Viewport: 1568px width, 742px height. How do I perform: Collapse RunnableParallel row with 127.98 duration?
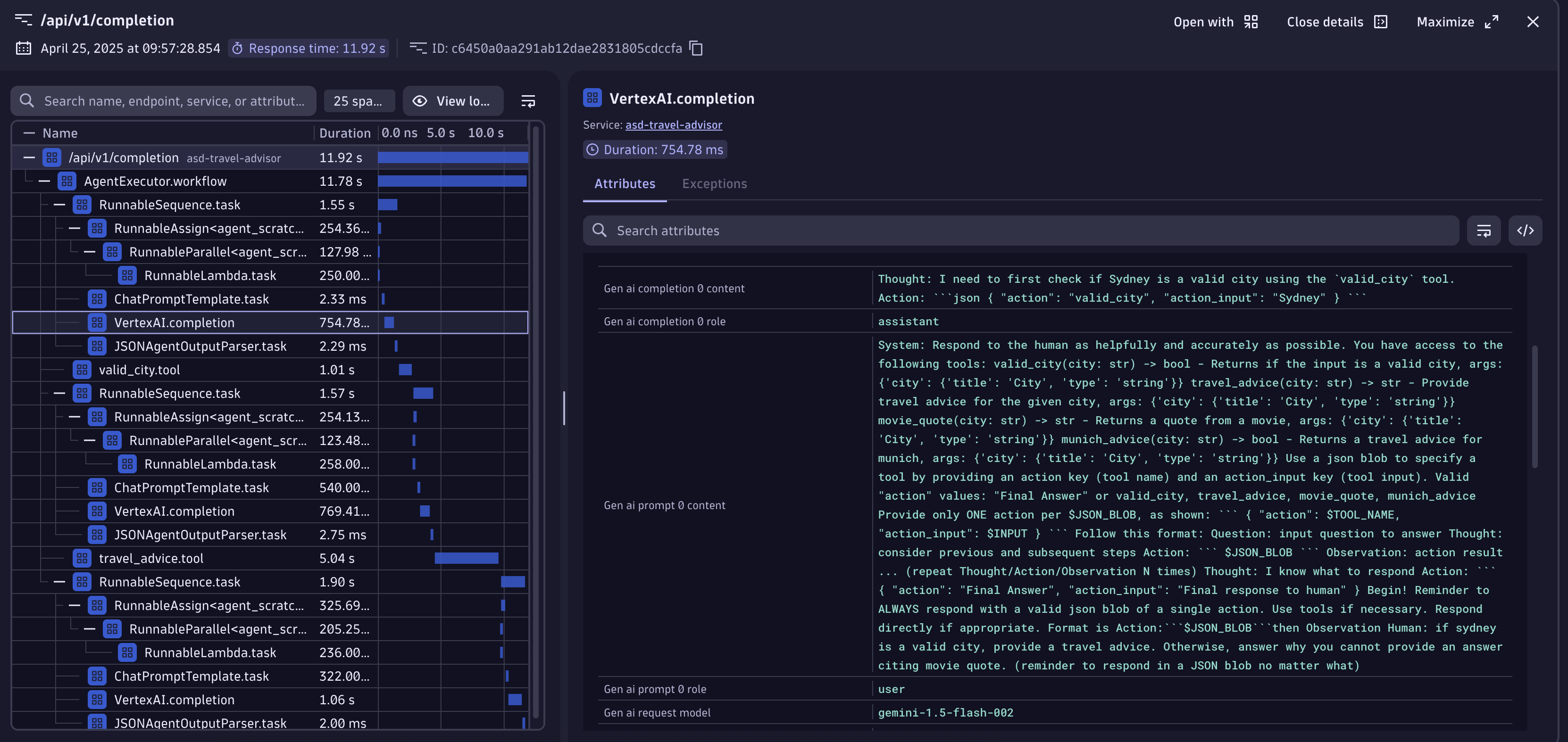click(x=90, y=252)
